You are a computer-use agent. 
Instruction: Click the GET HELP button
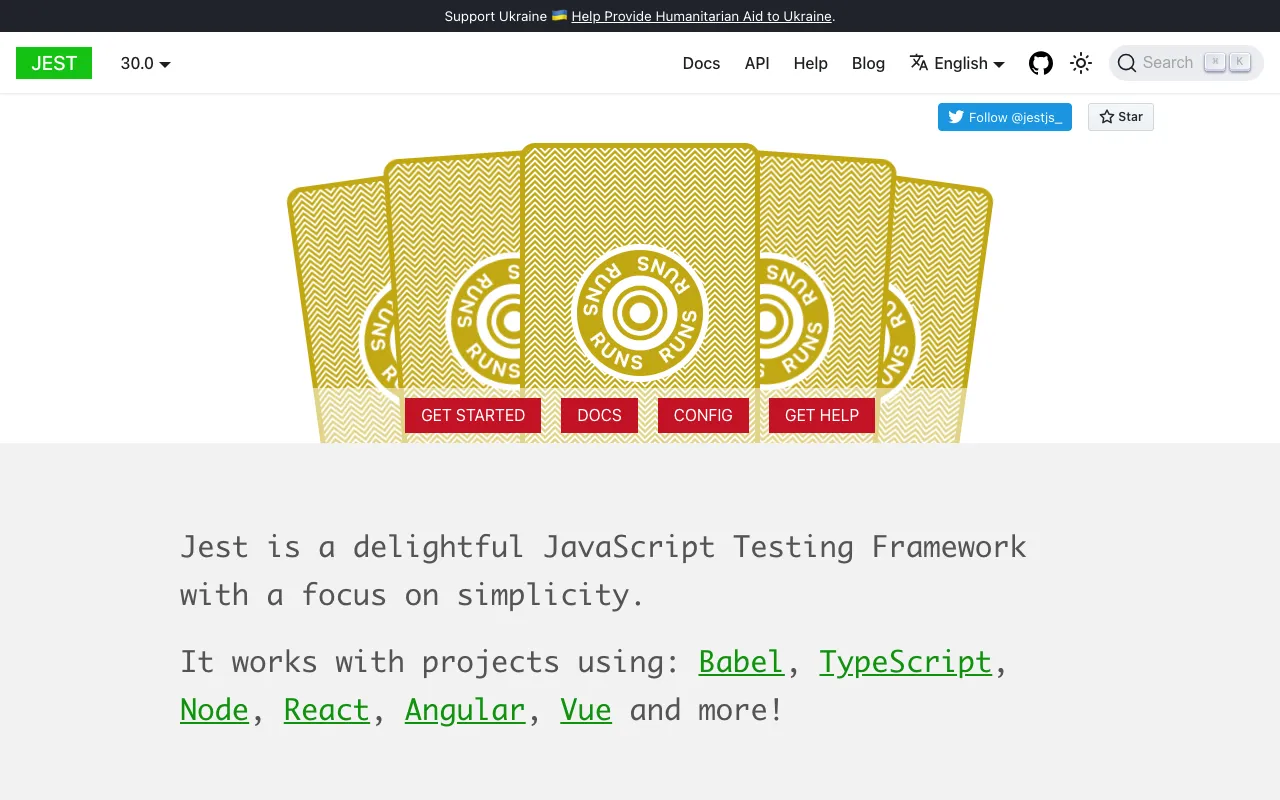coord(821,415)
